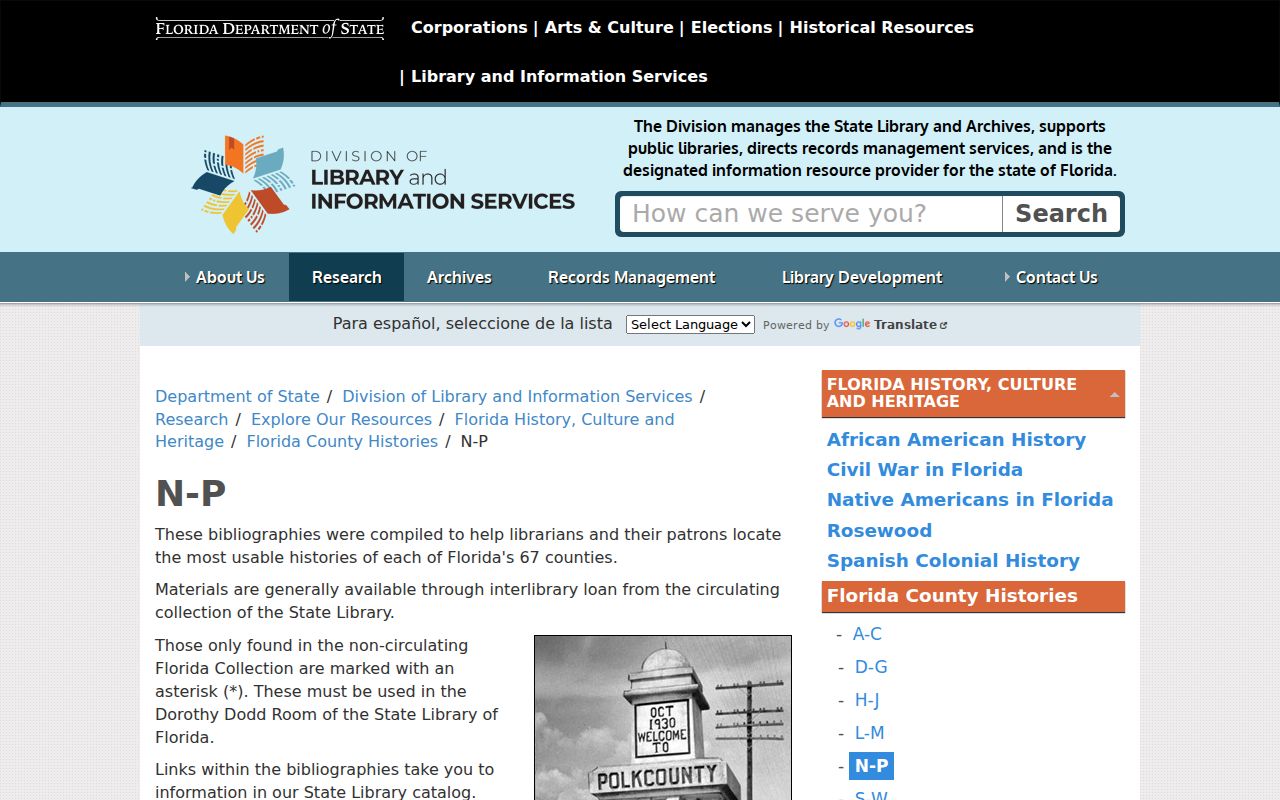Open Civil War in Florida sidebar link

pyautogui.click(x=925, y=469)
